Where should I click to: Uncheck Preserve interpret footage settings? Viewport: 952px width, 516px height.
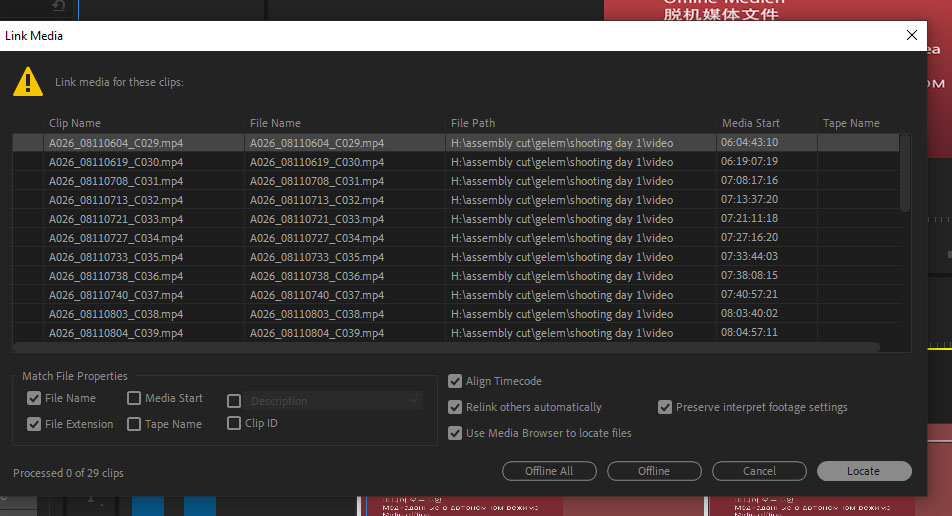pos(665,407)
